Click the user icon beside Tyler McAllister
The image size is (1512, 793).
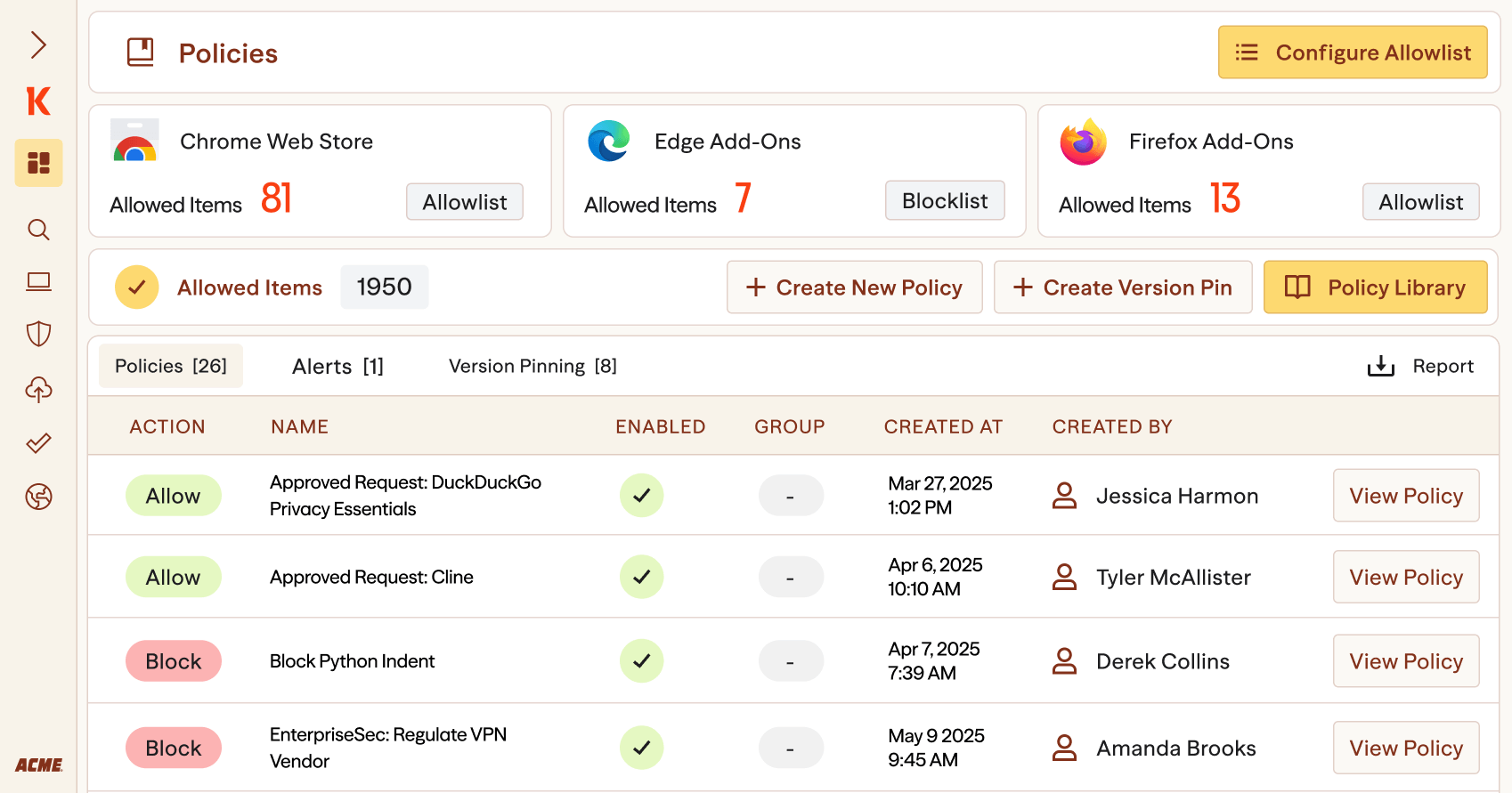pos(1065,577)
